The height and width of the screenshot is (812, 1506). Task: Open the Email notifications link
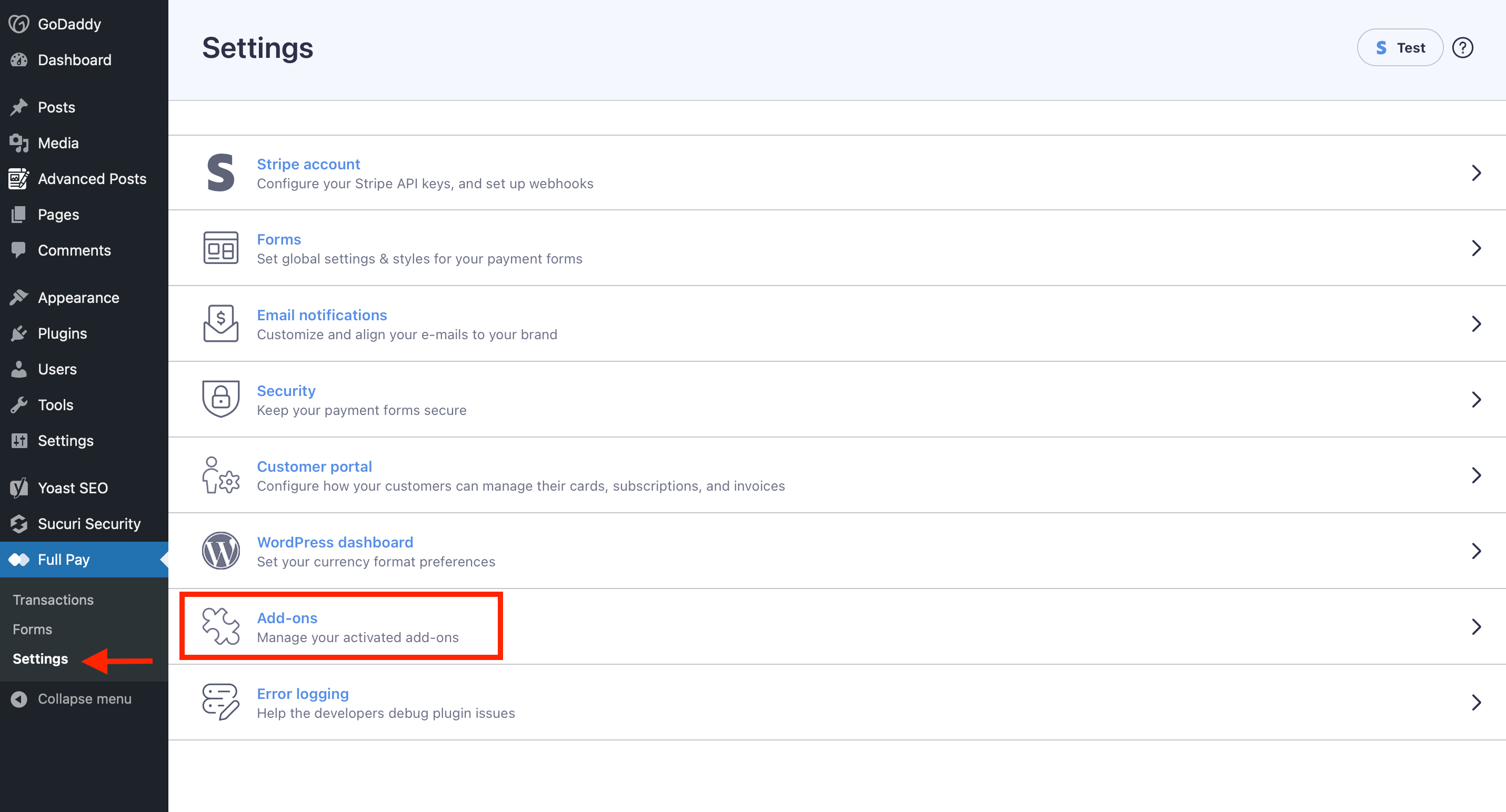tap(322, 316)
